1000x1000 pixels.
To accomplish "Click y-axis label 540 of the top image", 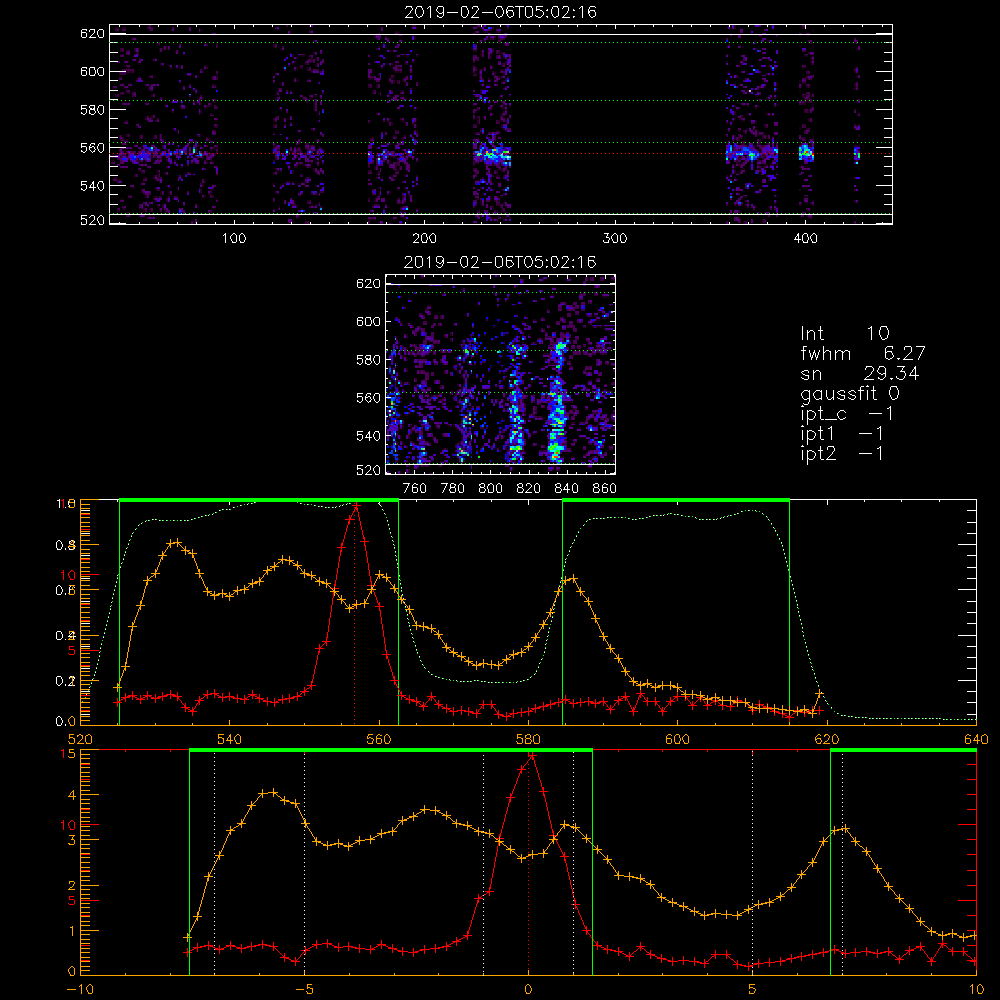I will pos(92,186).
